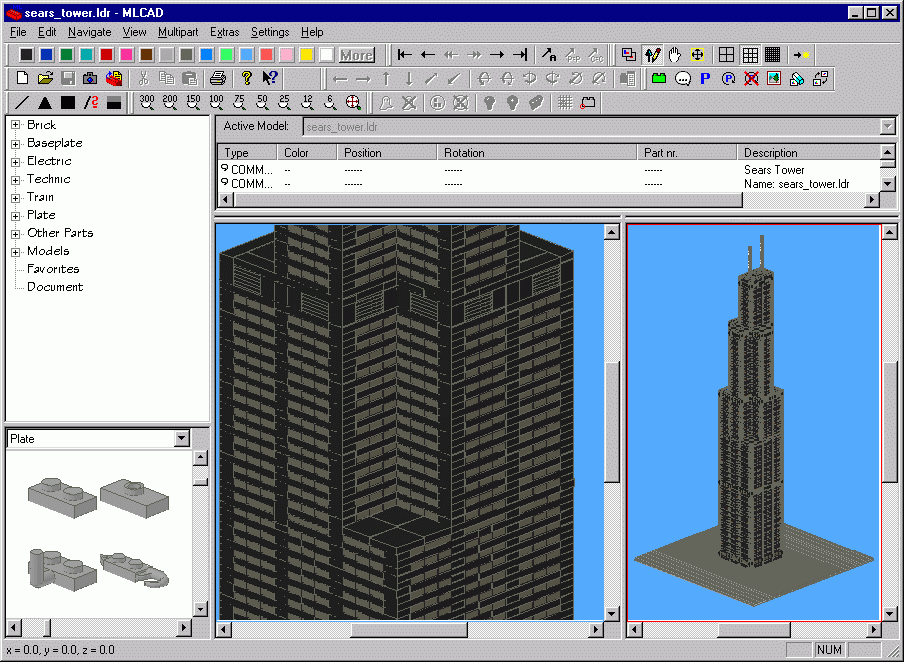Toggle the medium grid button

(749, 55)
